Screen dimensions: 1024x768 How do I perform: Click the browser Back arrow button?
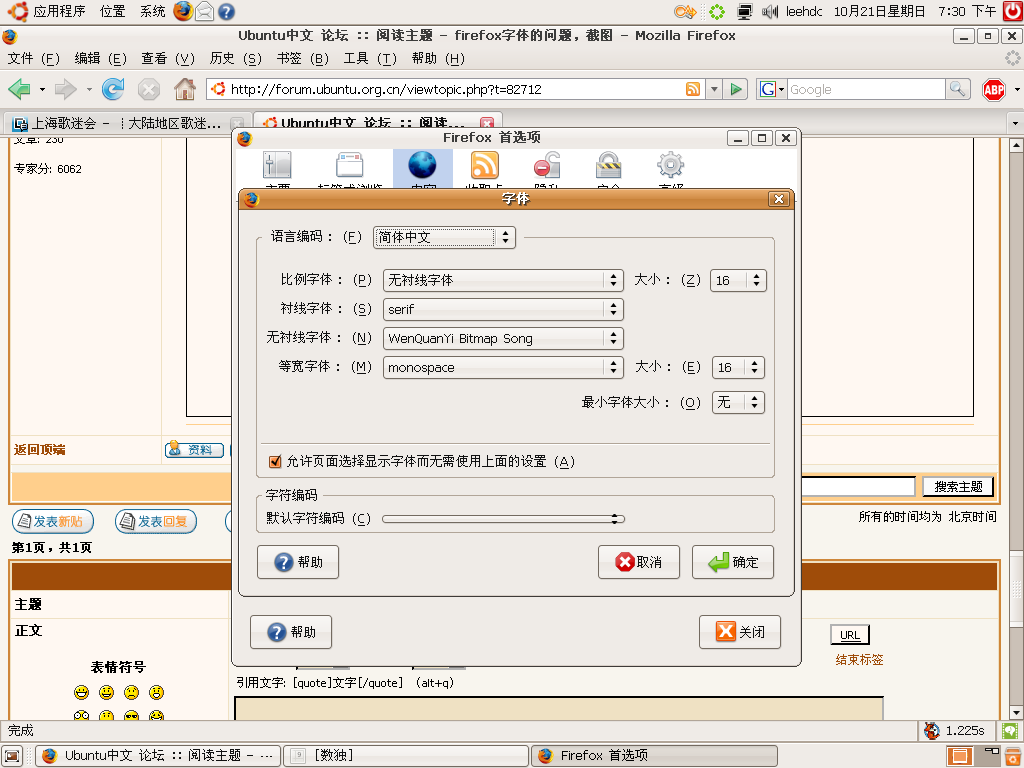pyautogui.click(x=19, y=89)
